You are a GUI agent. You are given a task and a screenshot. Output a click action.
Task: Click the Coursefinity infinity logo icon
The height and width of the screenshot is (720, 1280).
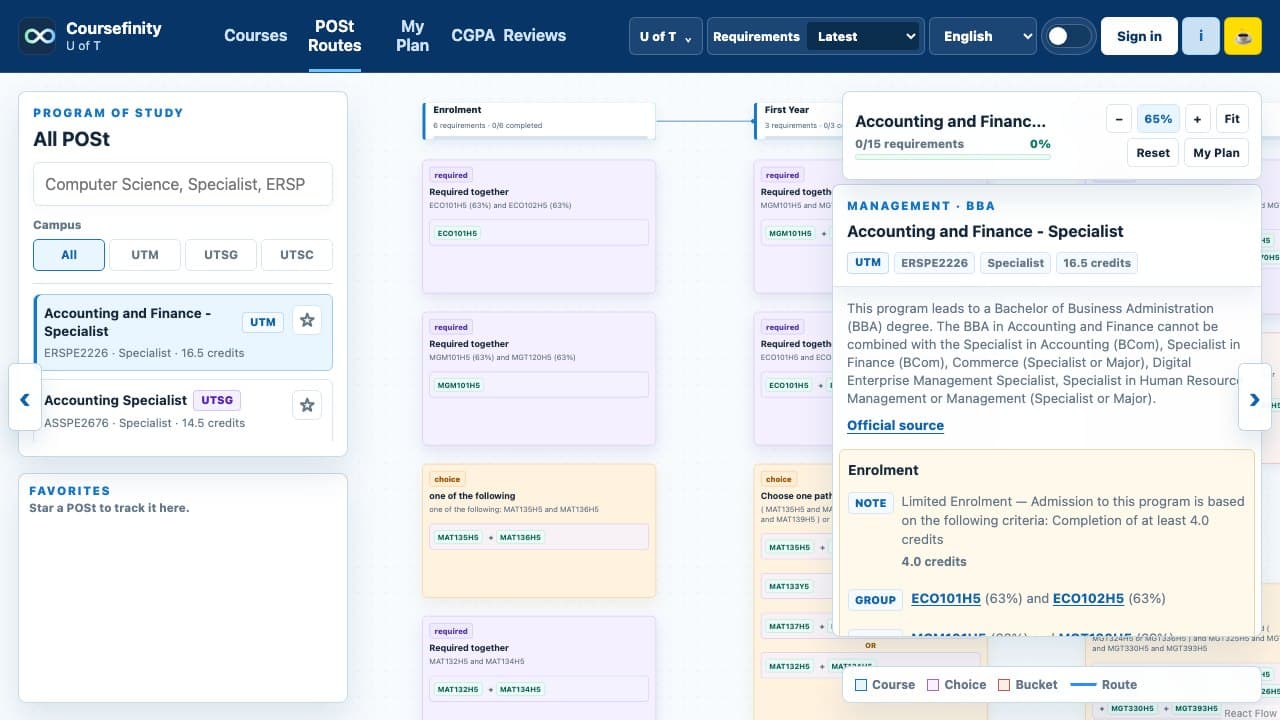point(37,36)
